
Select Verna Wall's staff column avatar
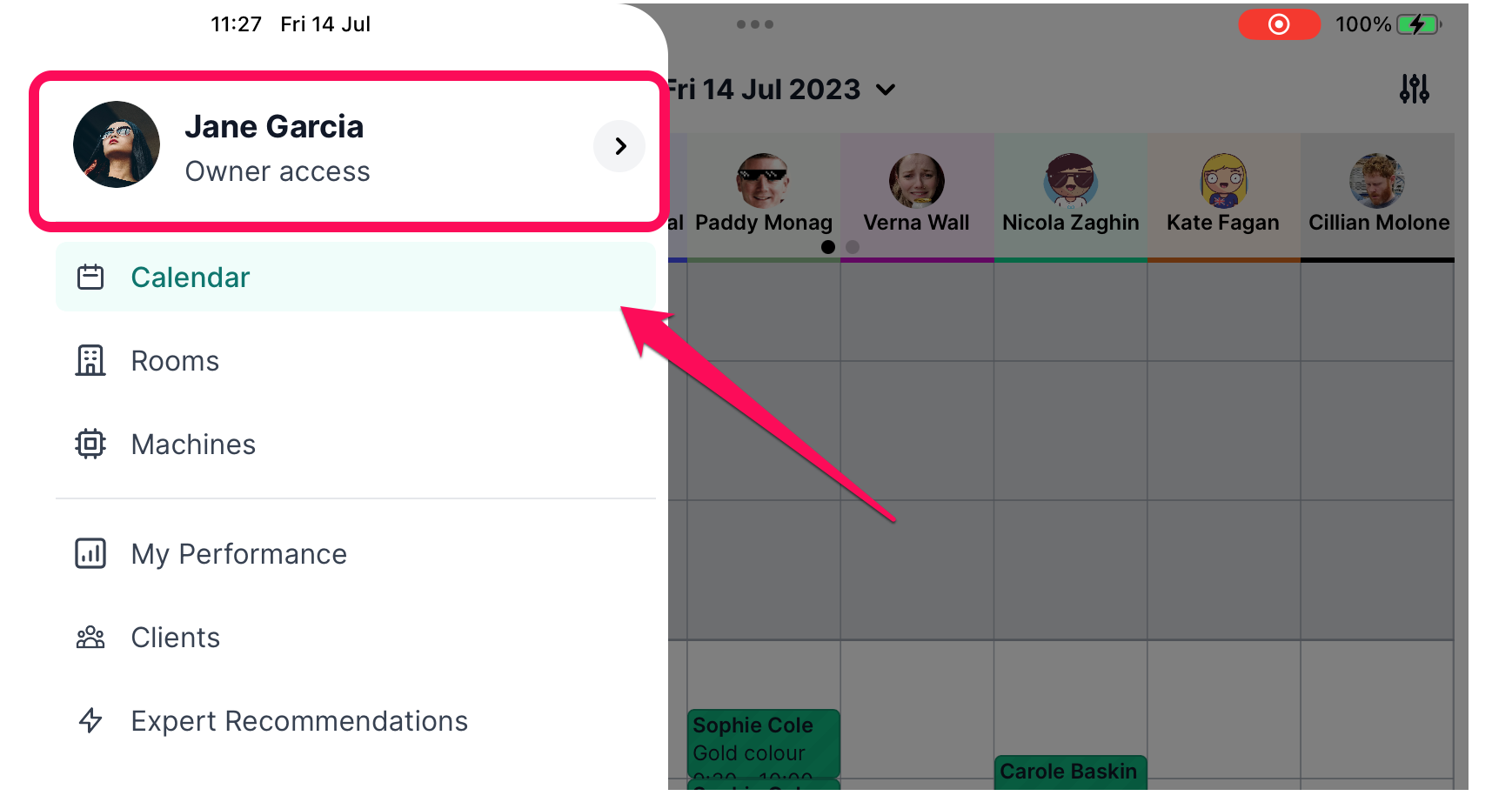tap(916, 181)
